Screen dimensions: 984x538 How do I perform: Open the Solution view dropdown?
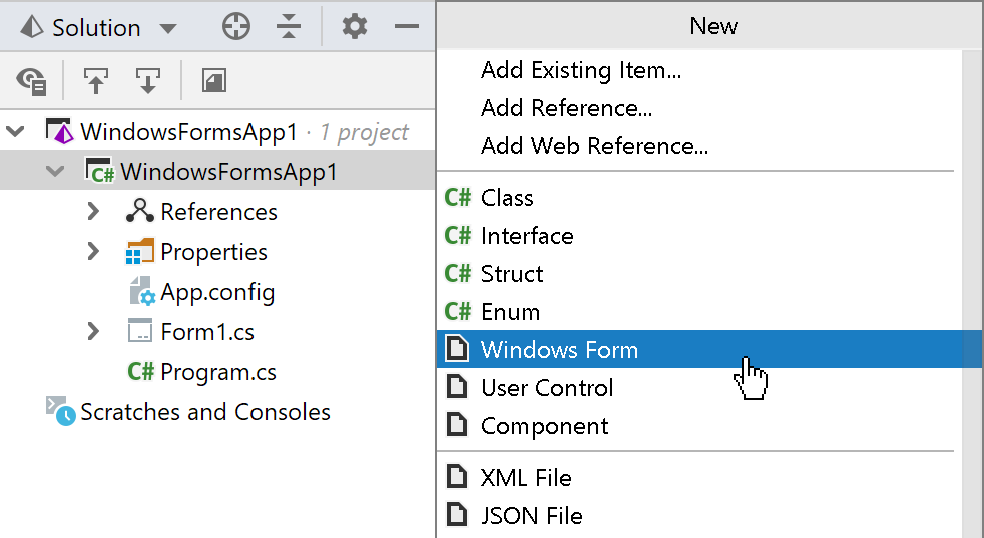pyautogui.click(x=99, y=28)
